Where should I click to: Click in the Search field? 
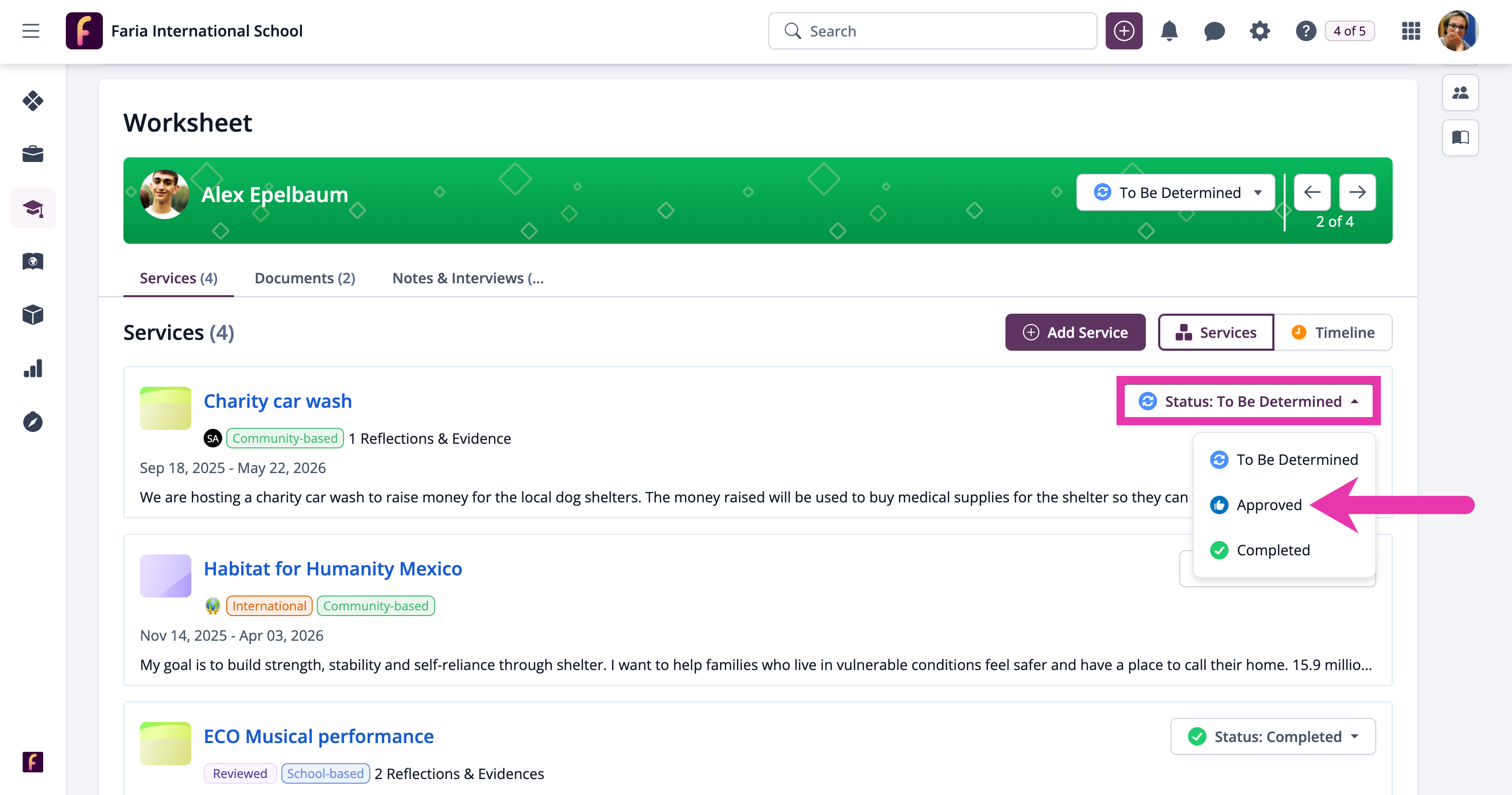(x=932, y=30)
